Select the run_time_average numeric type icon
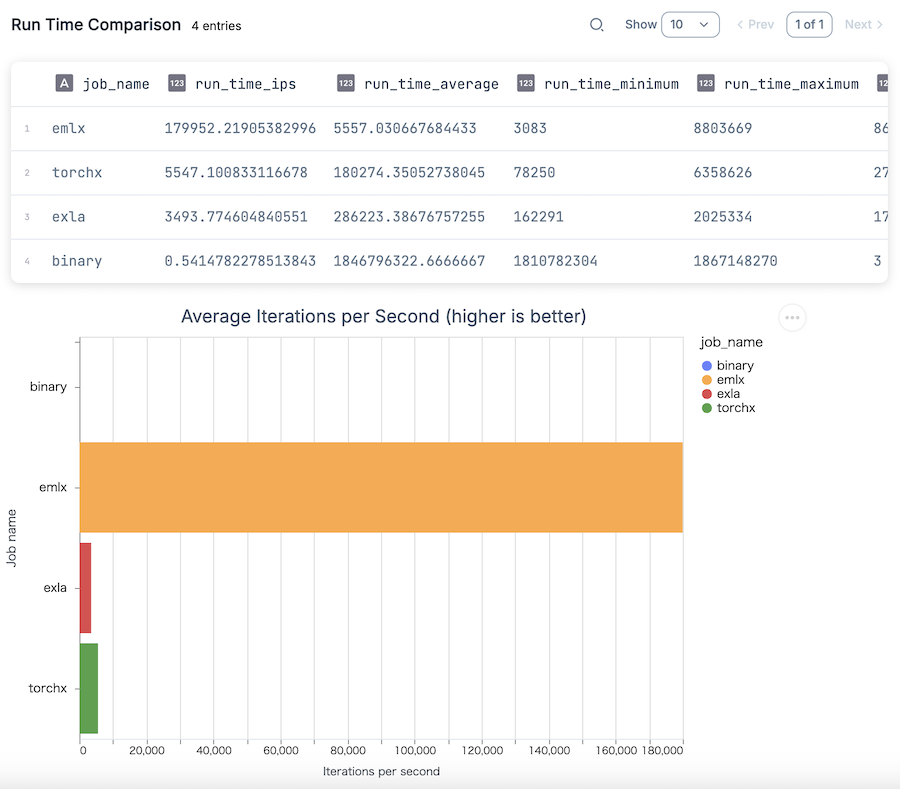Viewport: 900px width, 789px height. coord(346,83)
